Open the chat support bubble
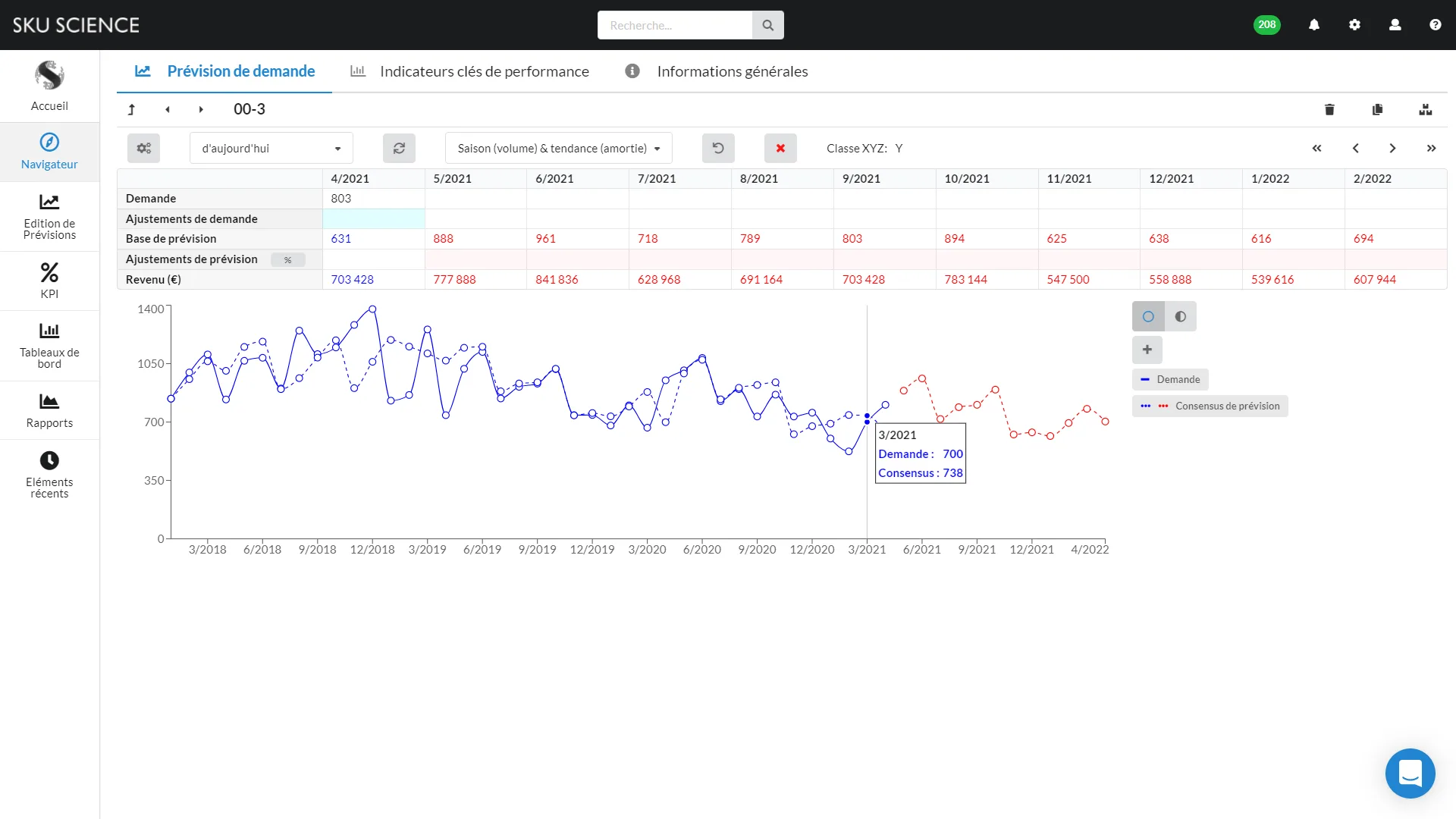The width and height of the screenshot is (1456, 819). click(x=1410, y=773)
